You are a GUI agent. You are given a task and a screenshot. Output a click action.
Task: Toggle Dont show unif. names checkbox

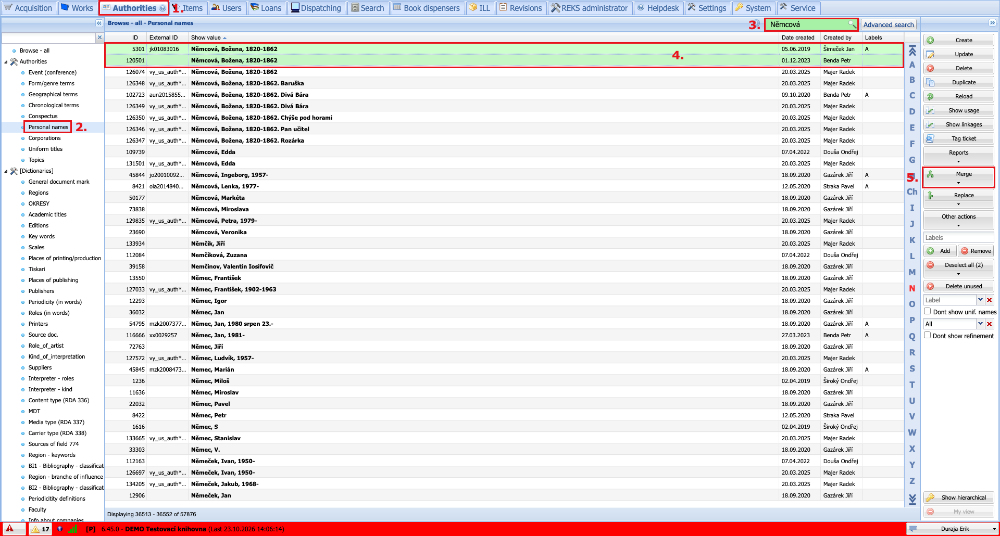coord(929,312)
